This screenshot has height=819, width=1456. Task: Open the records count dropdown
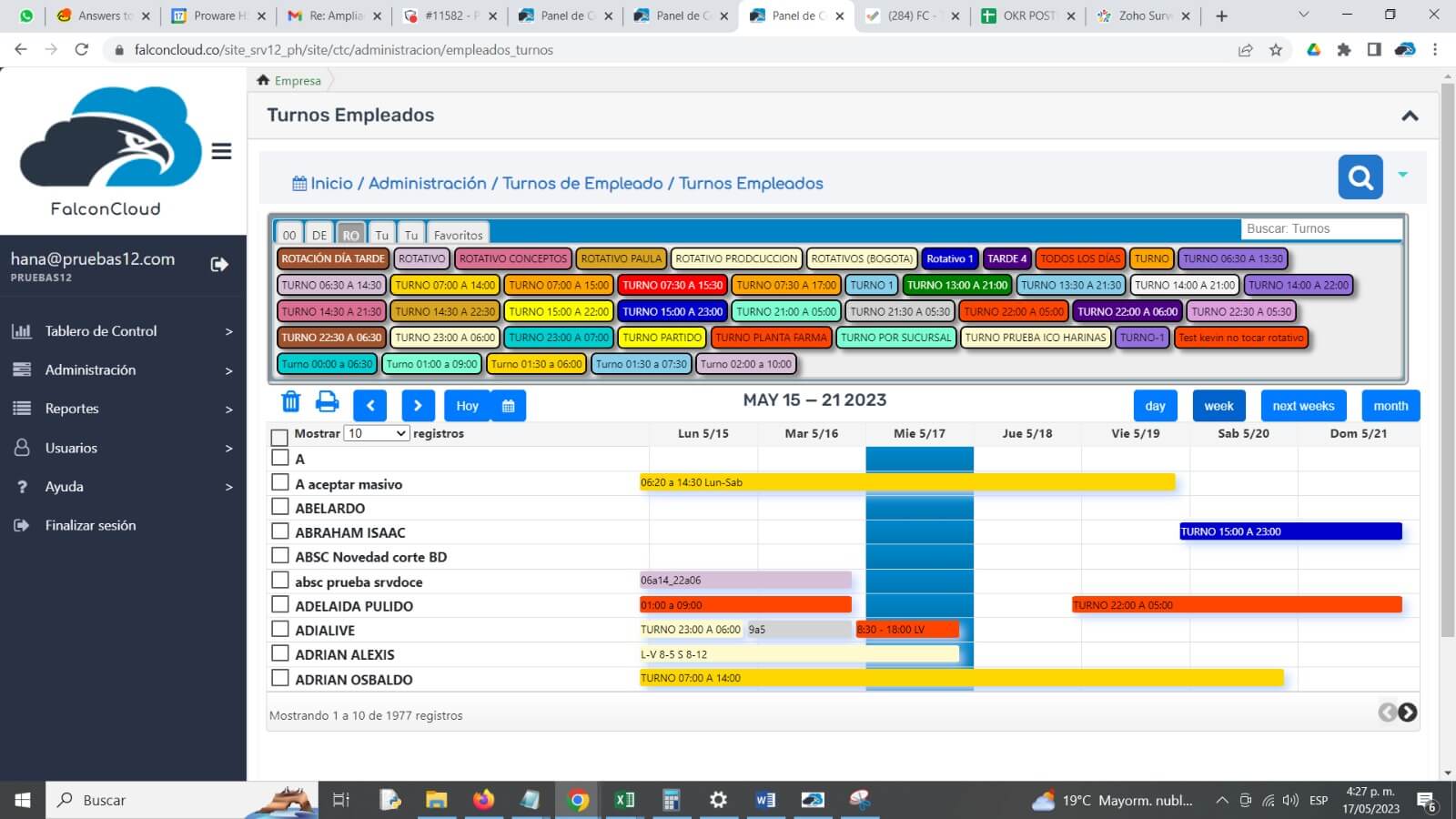point(377,434)
